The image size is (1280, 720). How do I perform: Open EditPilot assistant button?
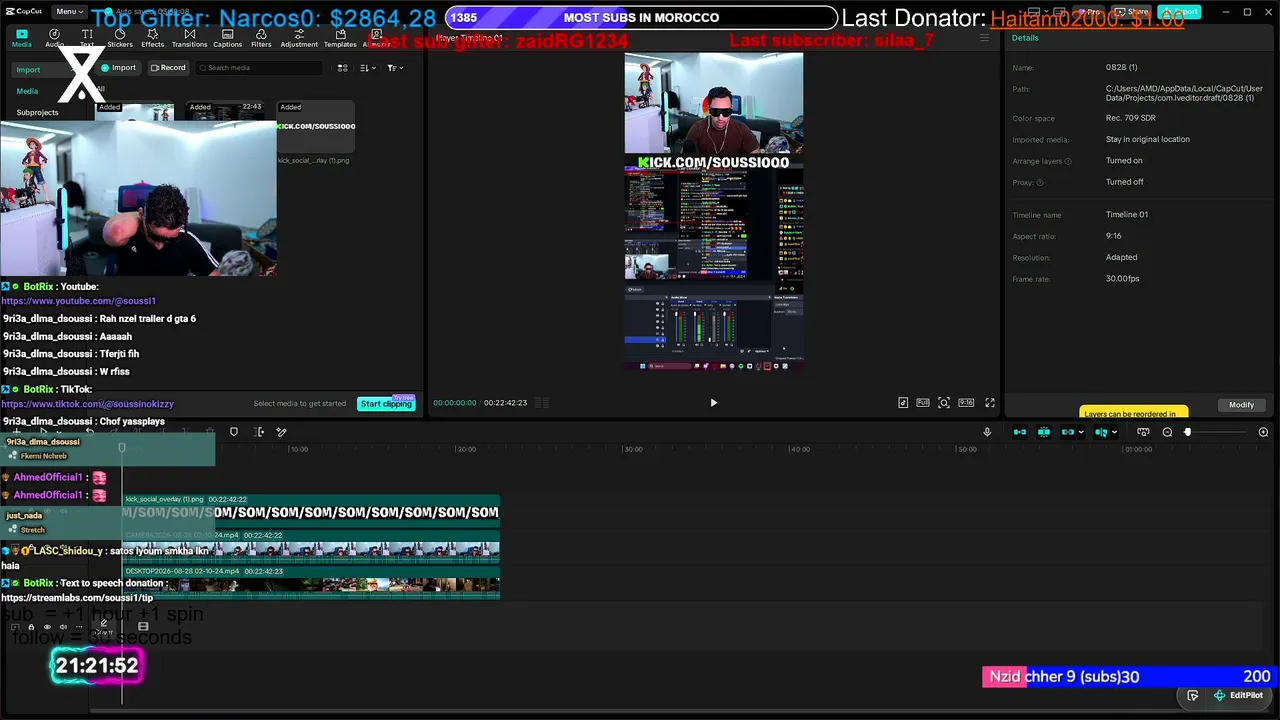[1238, 695]
